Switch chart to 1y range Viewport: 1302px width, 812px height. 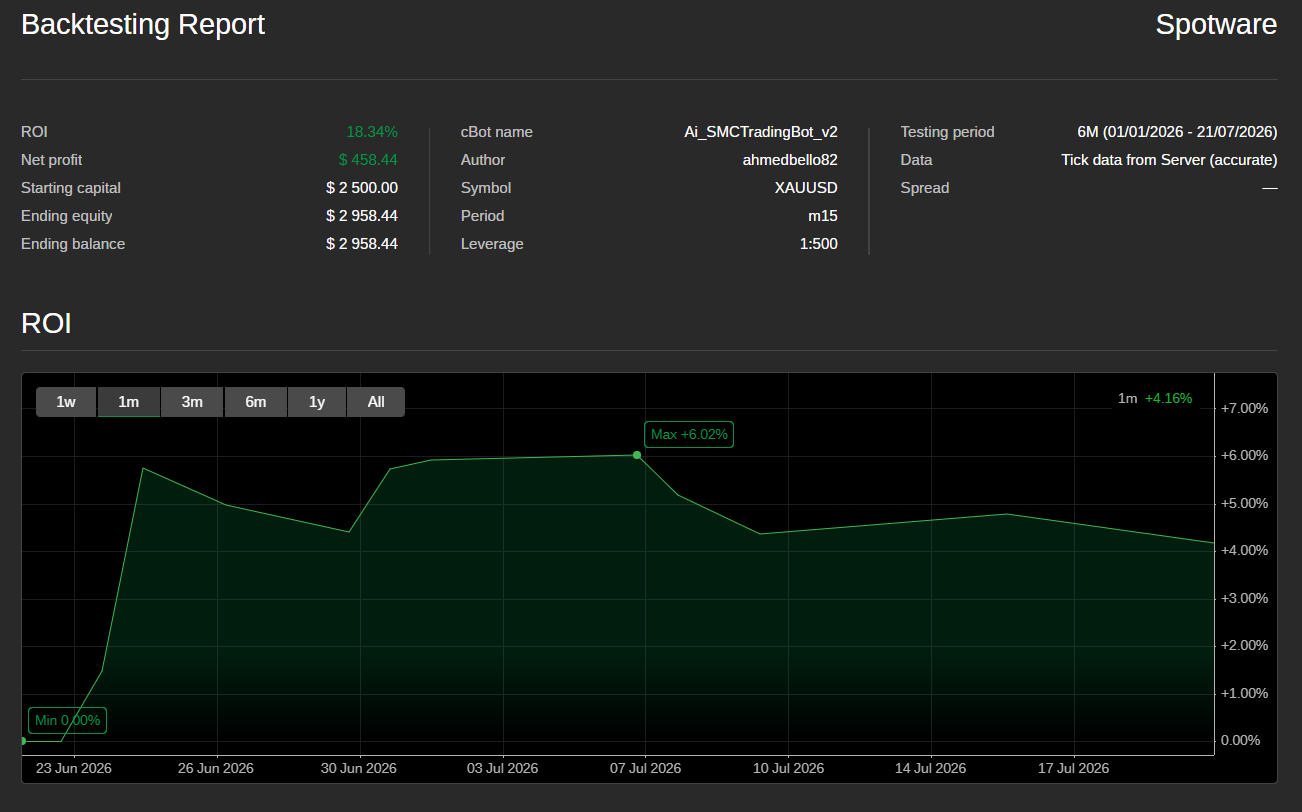click(x=317, y=402)
